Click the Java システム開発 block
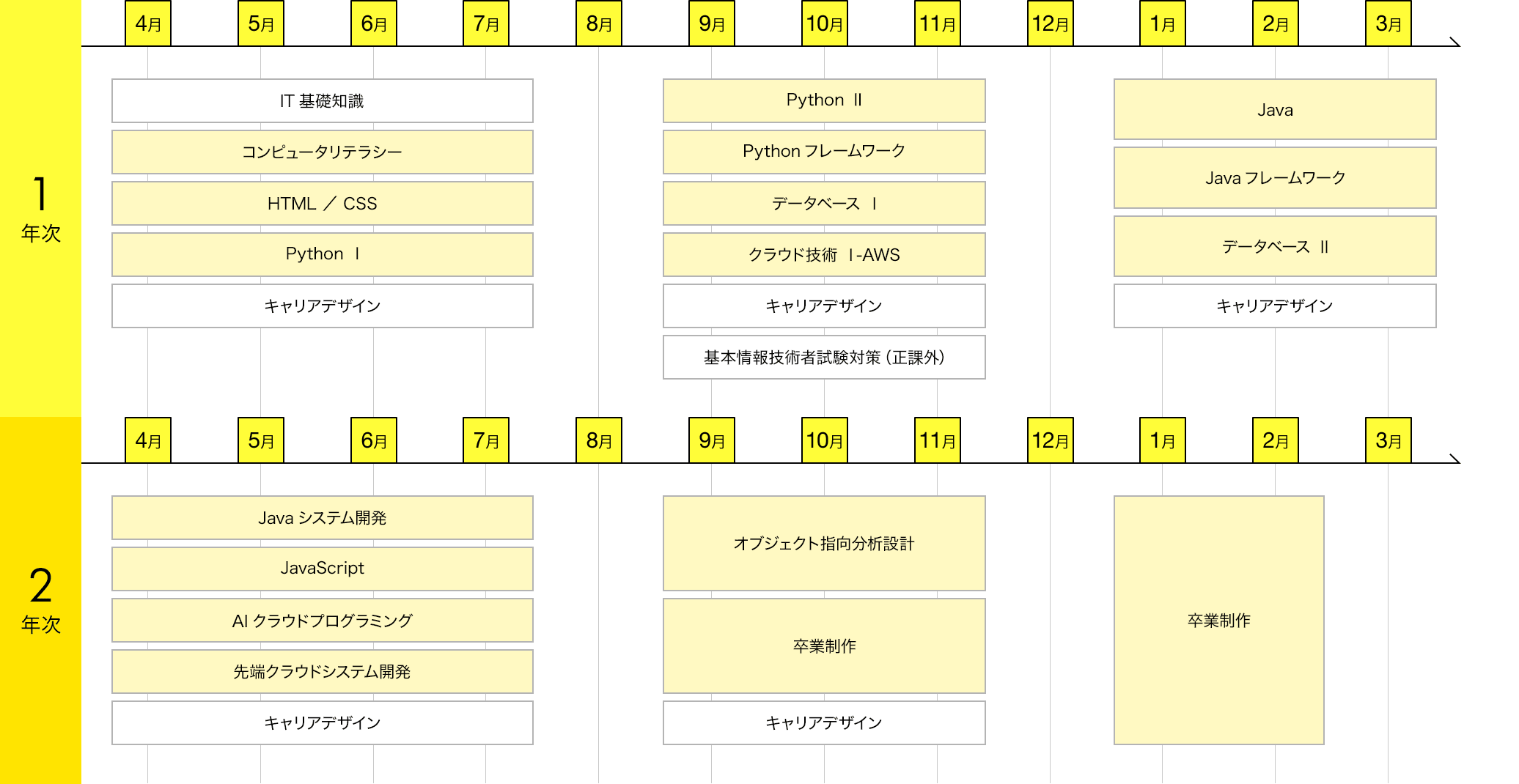1519x784 pixels. click(x=322, y=518)
